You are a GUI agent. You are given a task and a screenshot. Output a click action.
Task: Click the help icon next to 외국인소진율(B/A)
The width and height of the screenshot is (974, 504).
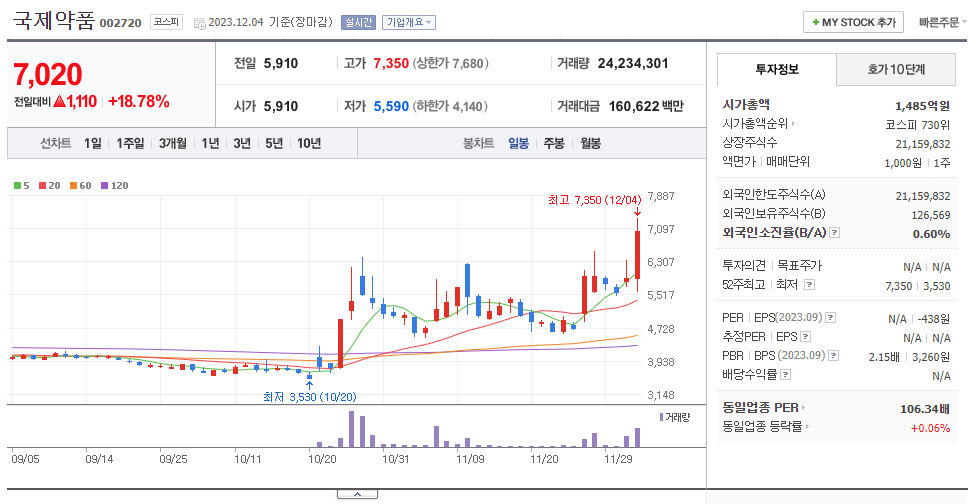pyautogui.click(x=835, y=232)
